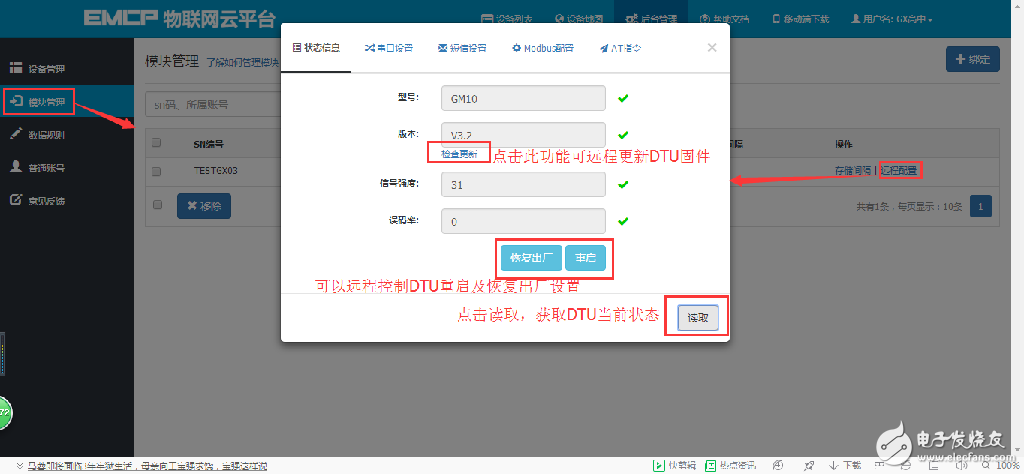The image size is (1024, 474).
Task: Click the pencil icon in the sidebar
Action: 16,134
